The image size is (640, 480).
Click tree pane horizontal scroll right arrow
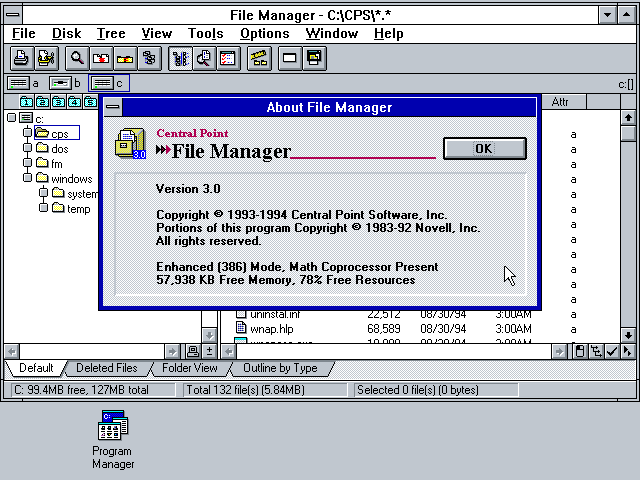[x=172, y=351]
